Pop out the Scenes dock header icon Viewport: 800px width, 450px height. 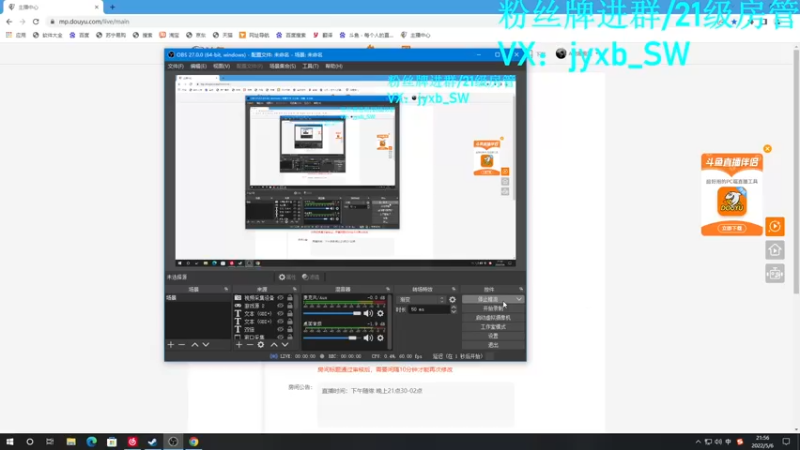(x=226, y=289)
